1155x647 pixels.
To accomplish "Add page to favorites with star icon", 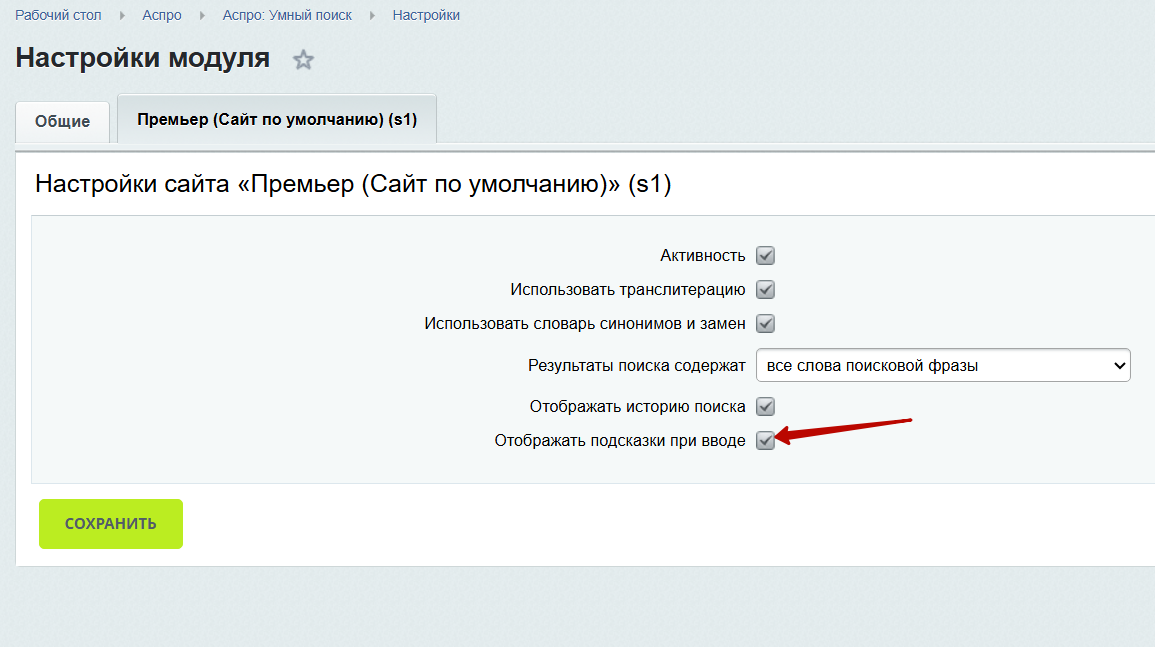I will tap(303, 60).
